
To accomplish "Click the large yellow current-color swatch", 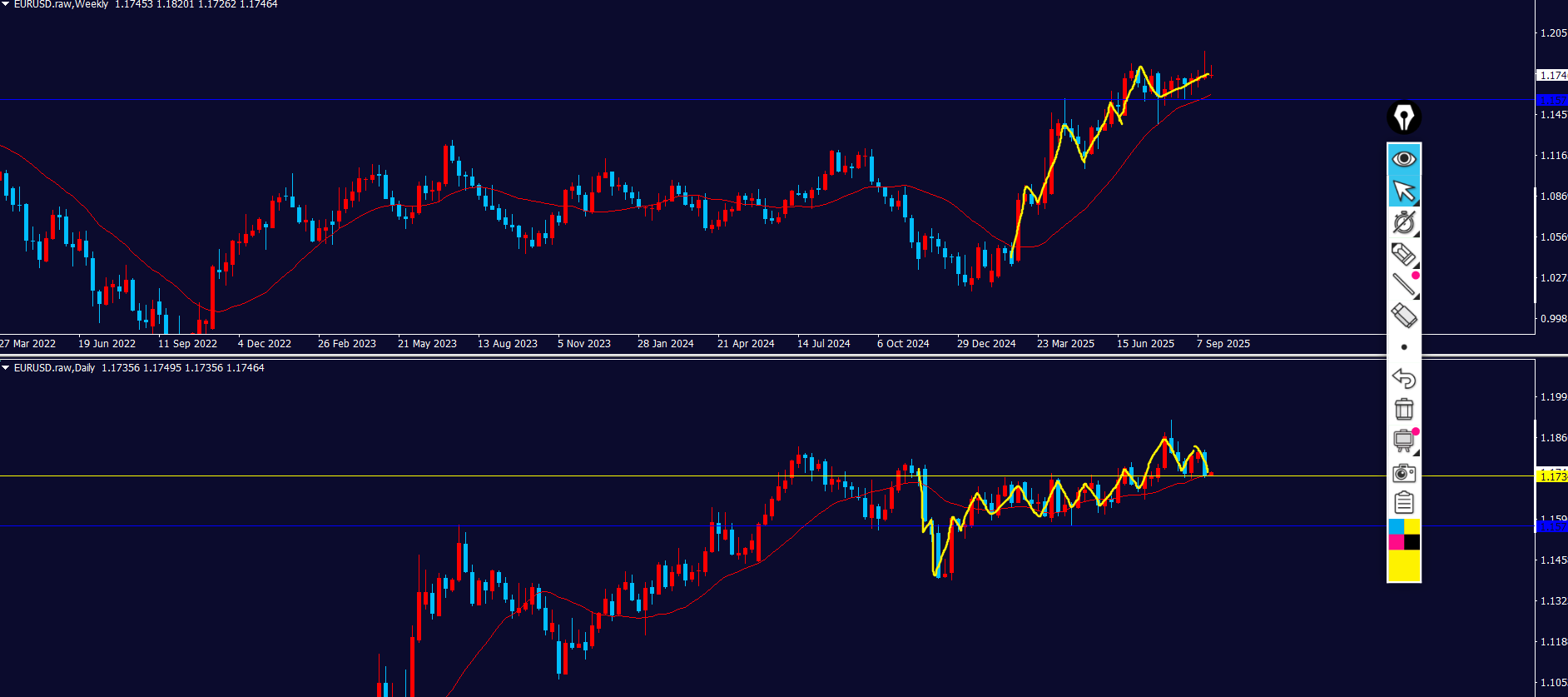I will [x=1404, y=566].
